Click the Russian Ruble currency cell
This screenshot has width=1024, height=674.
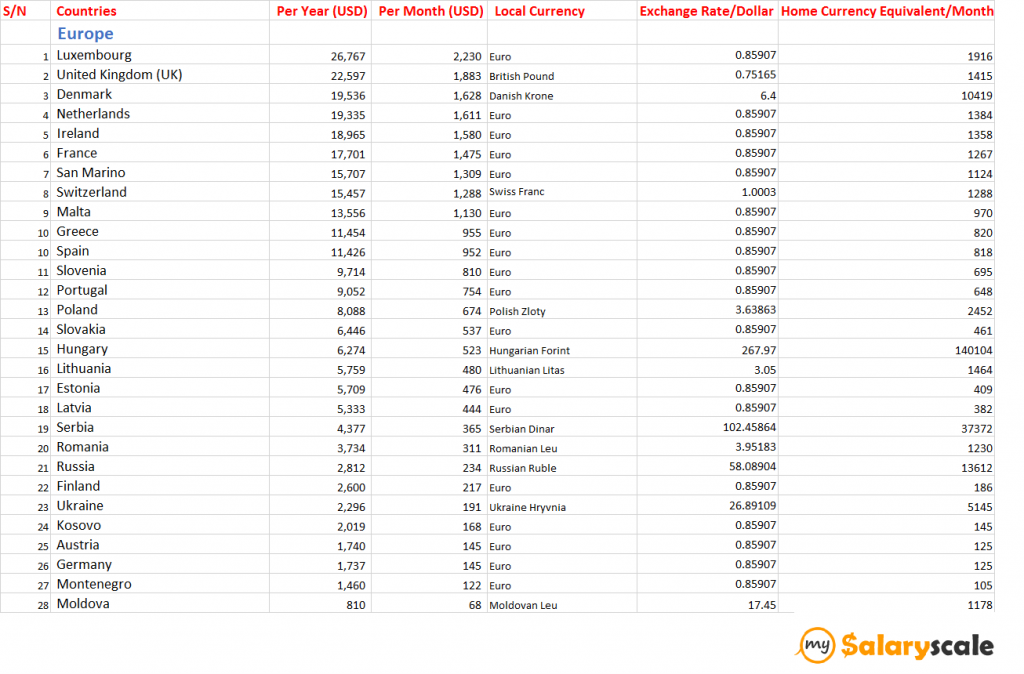(x=522, y=468)
